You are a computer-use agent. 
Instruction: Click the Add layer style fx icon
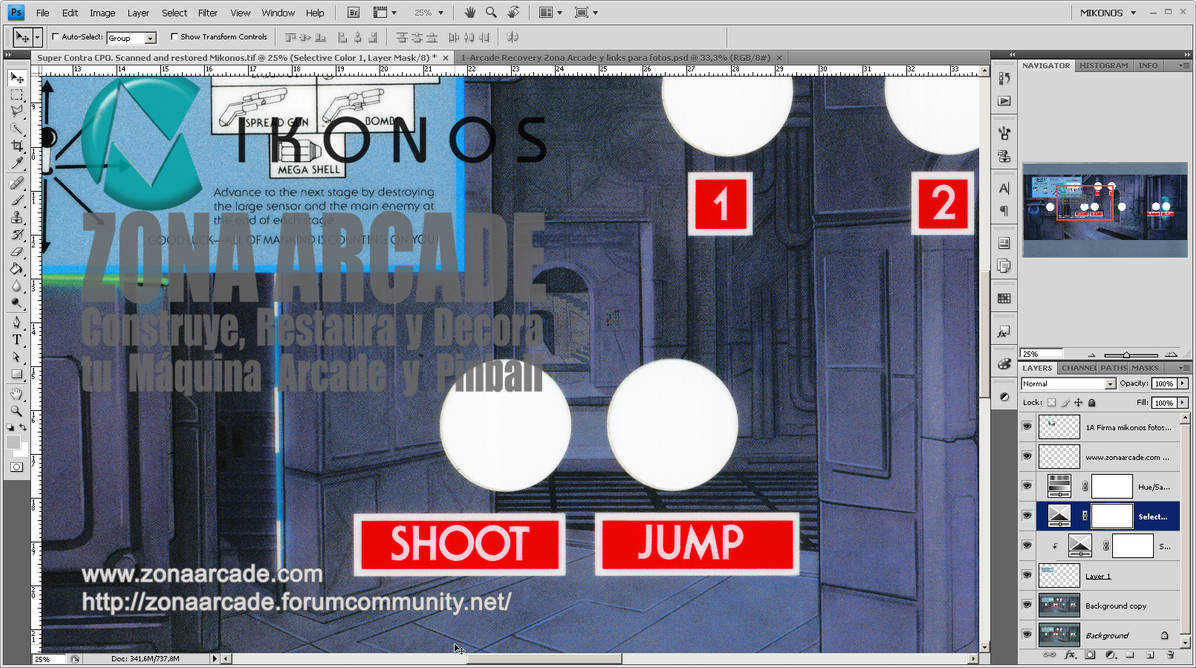coord(1069,655)
